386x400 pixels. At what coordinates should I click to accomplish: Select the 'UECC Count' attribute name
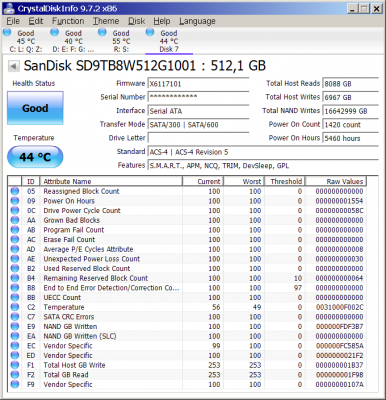coord(62,297)
